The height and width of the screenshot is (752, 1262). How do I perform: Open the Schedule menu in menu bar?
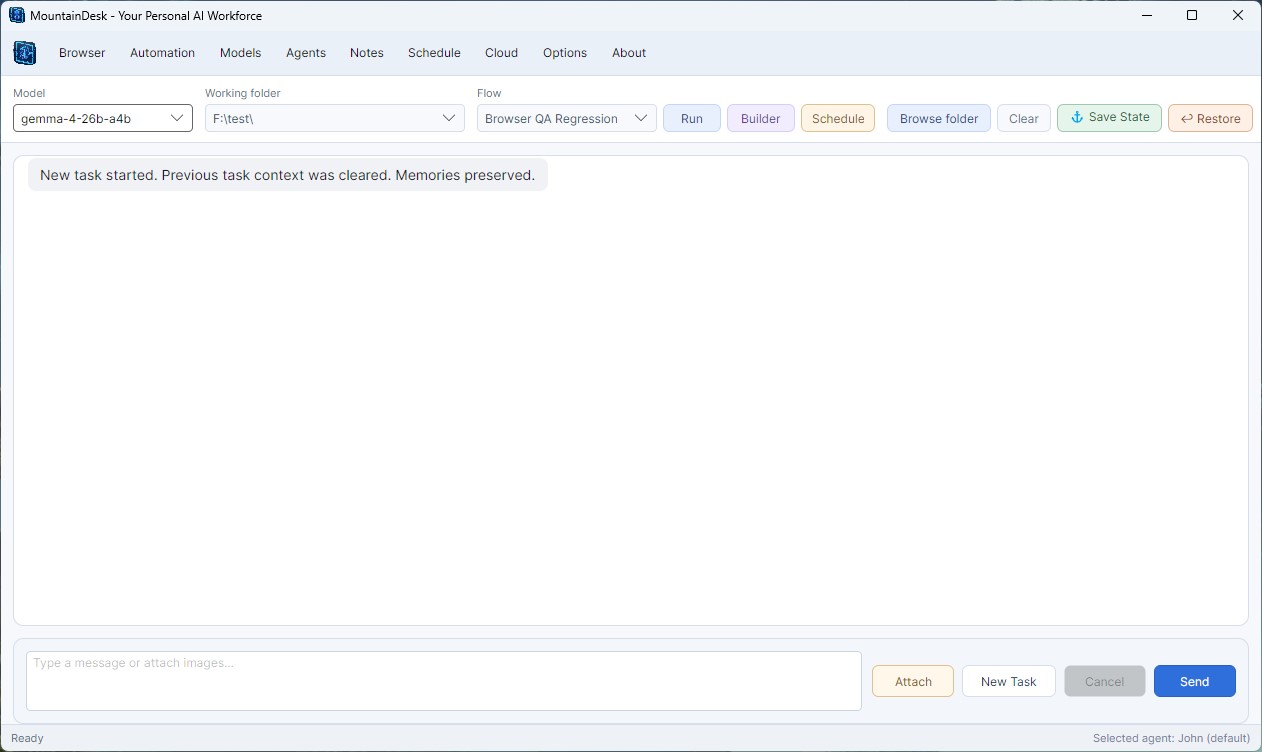click(x=434, y=53)
